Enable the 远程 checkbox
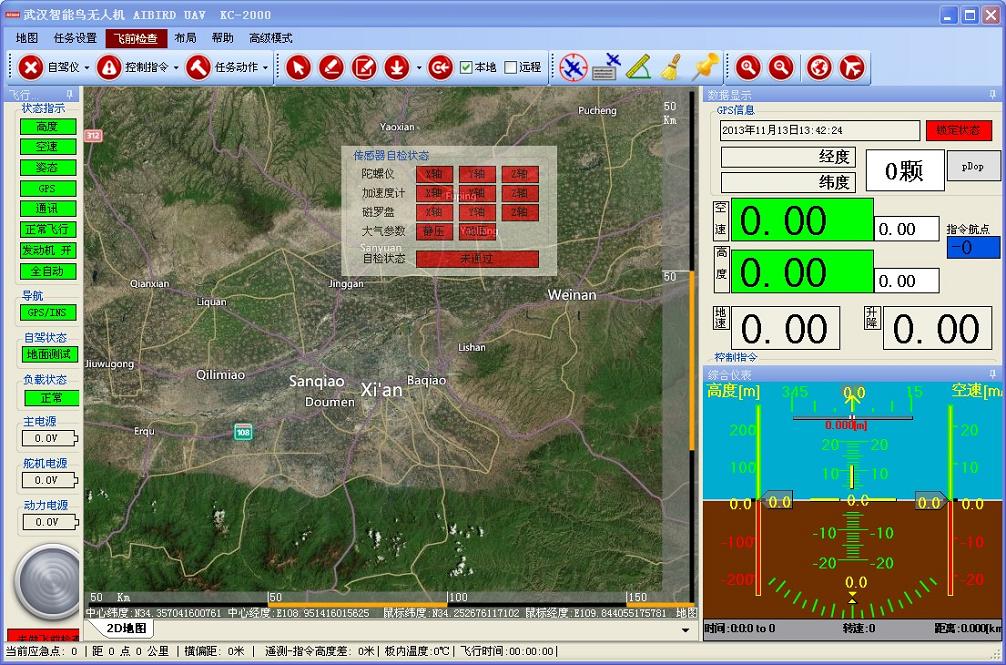Viewport: 1006px width, 665px height. (x=510, y=67)
